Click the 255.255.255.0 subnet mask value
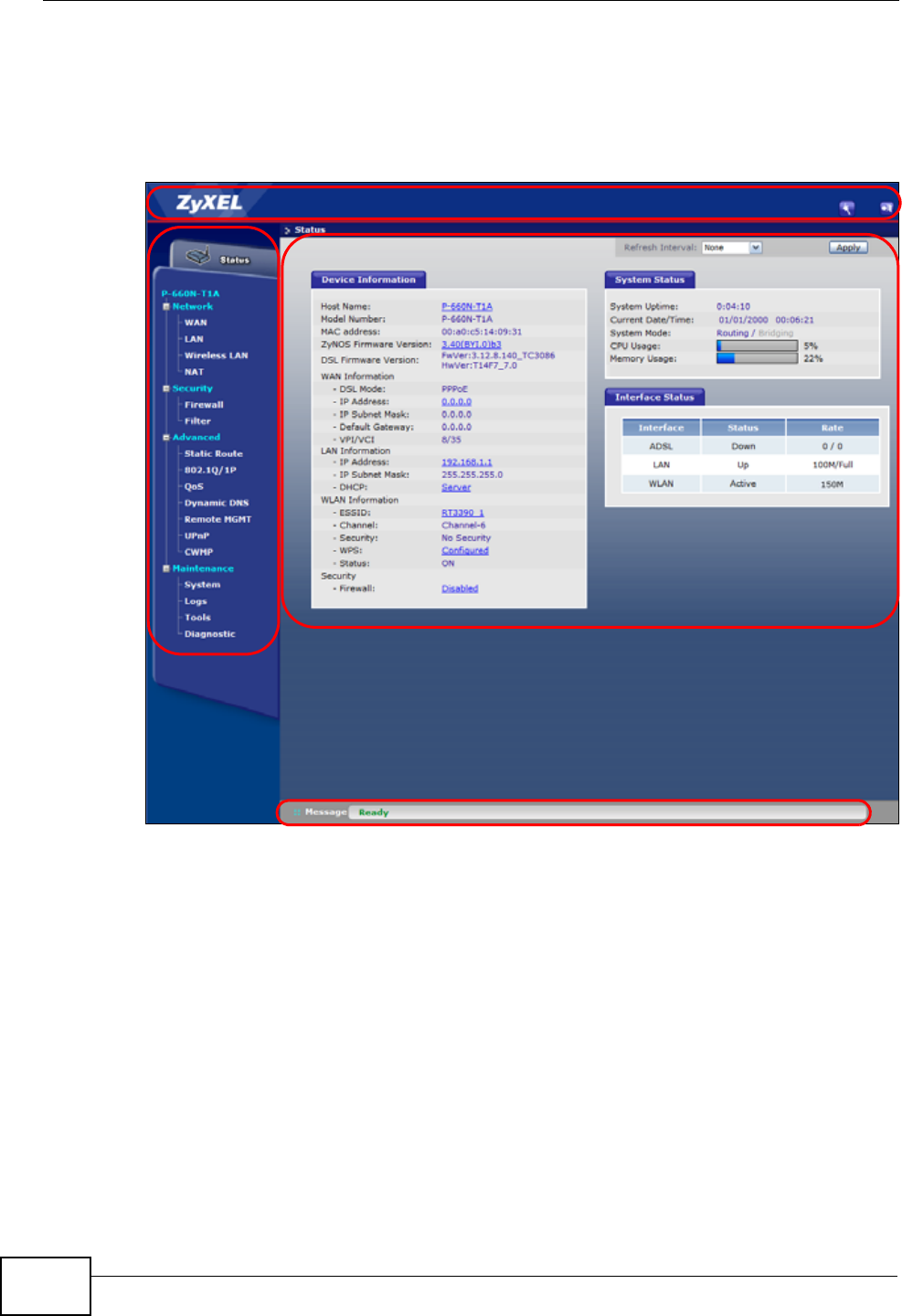This screenshot has width=902, height=1316. (472, 474)
